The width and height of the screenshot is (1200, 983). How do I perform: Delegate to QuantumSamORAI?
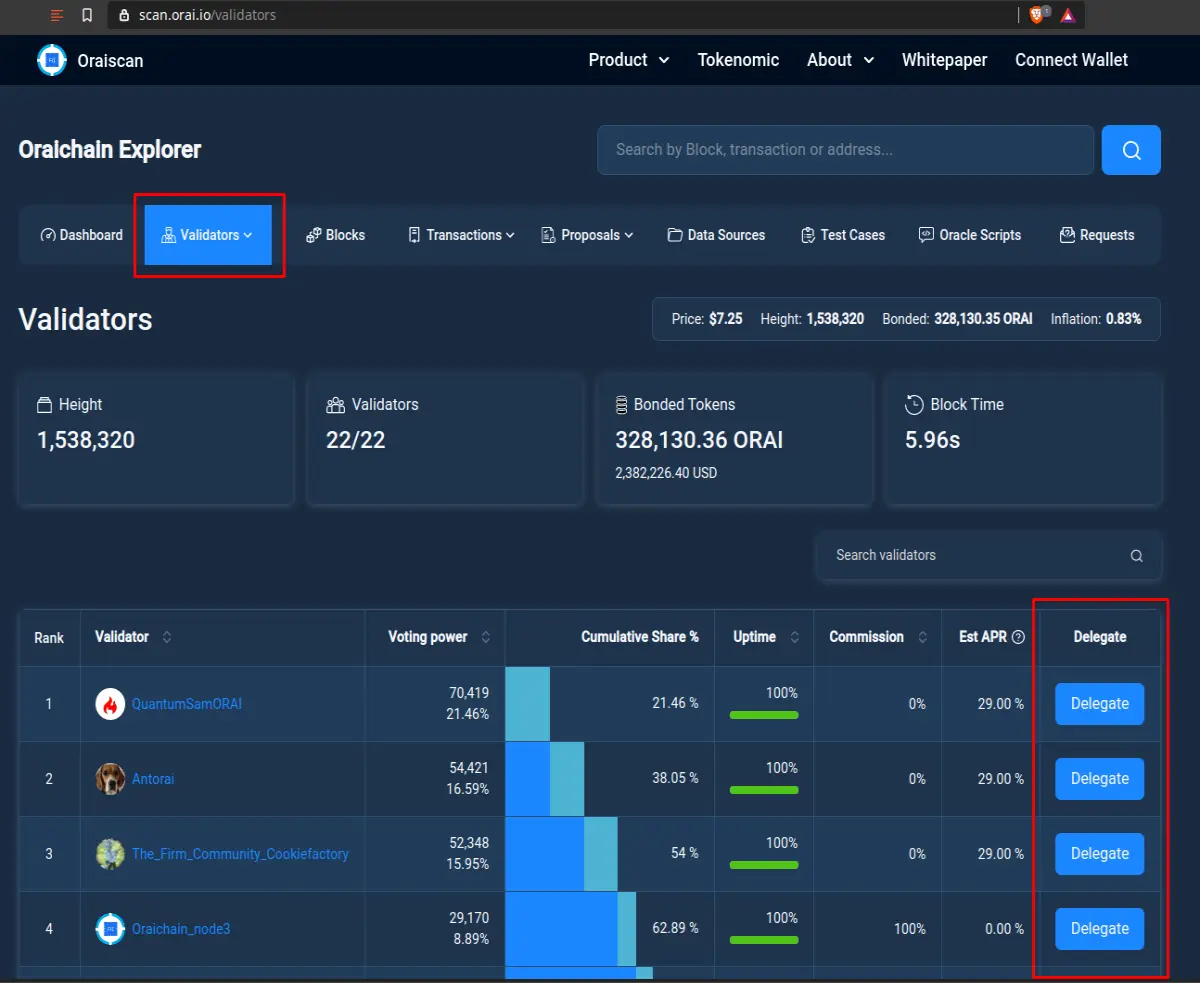pos(1099,704)
